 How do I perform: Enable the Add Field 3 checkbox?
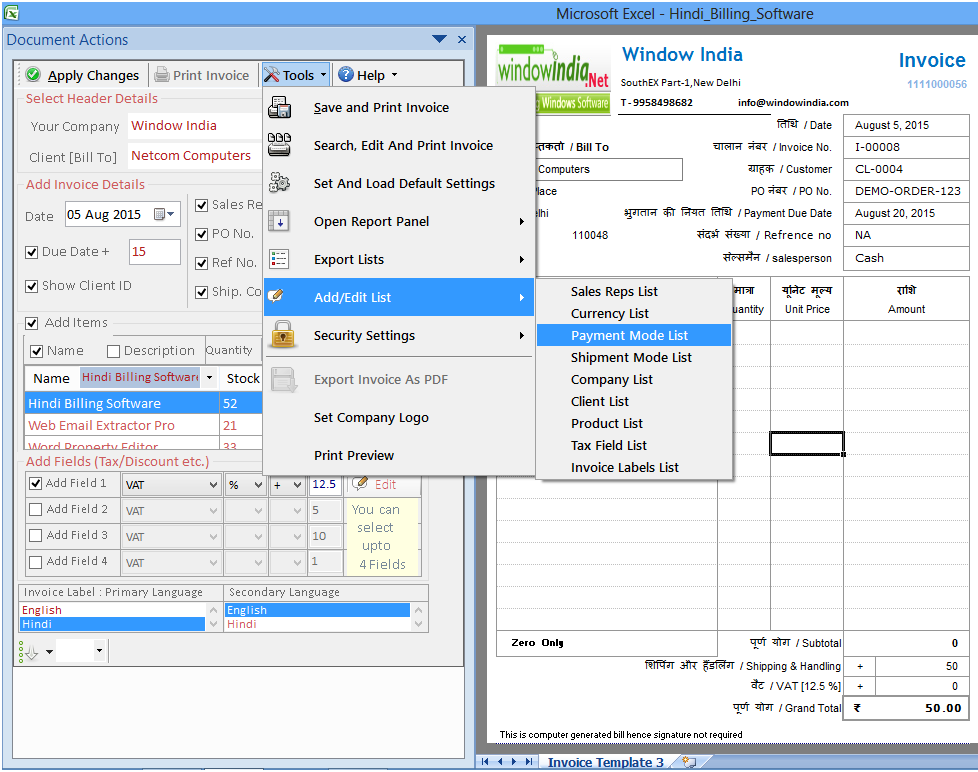click(x=36, y=536)
